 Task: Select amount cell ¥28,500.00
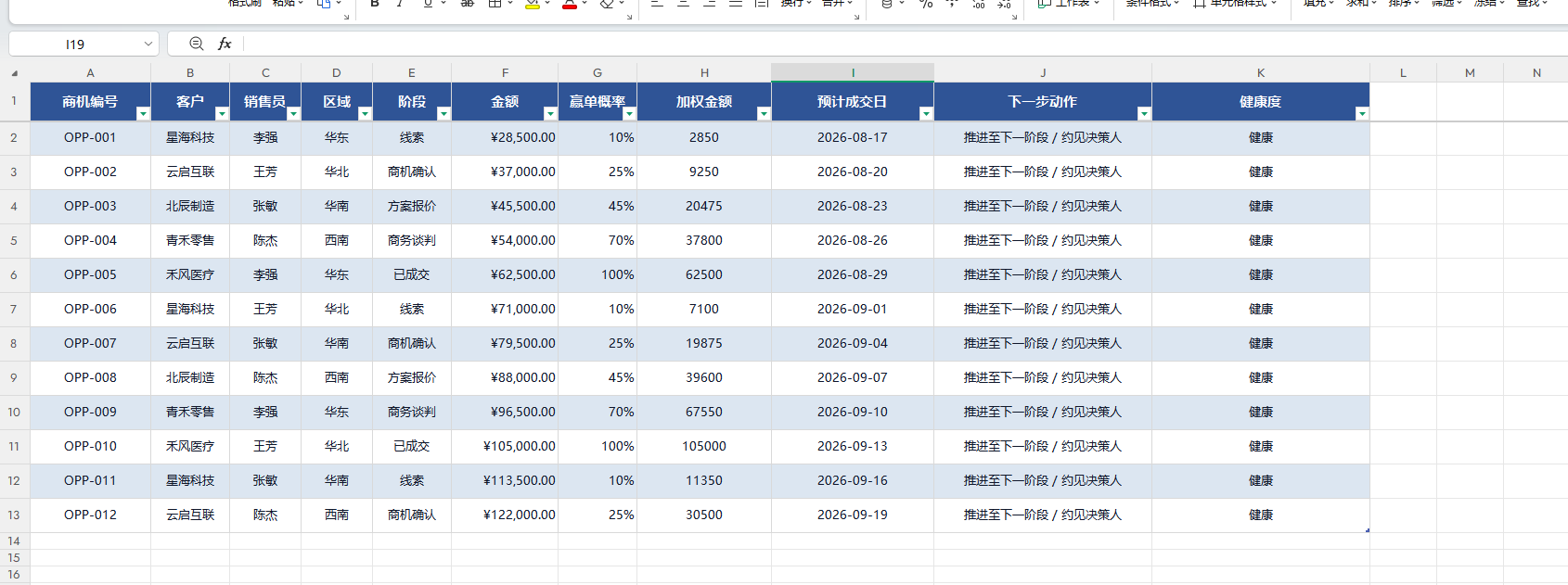pos(505,137)
